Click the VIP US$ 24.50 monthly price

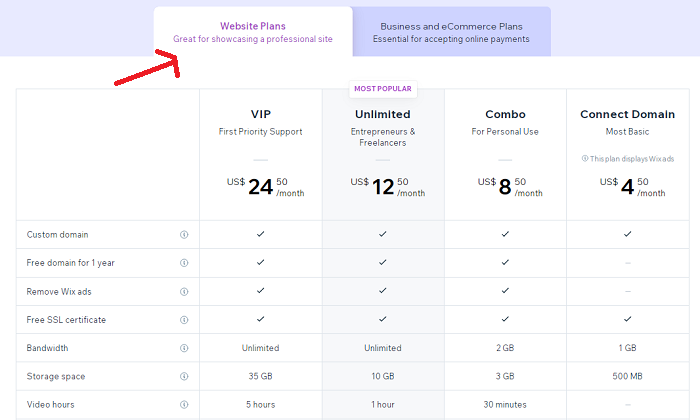point(266,187)
